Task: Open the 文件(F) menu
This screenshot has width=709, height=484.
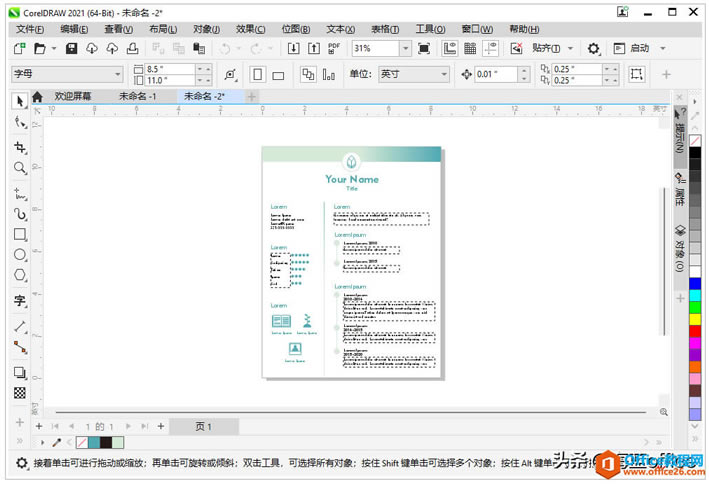Action: click(x=30, y=29)
